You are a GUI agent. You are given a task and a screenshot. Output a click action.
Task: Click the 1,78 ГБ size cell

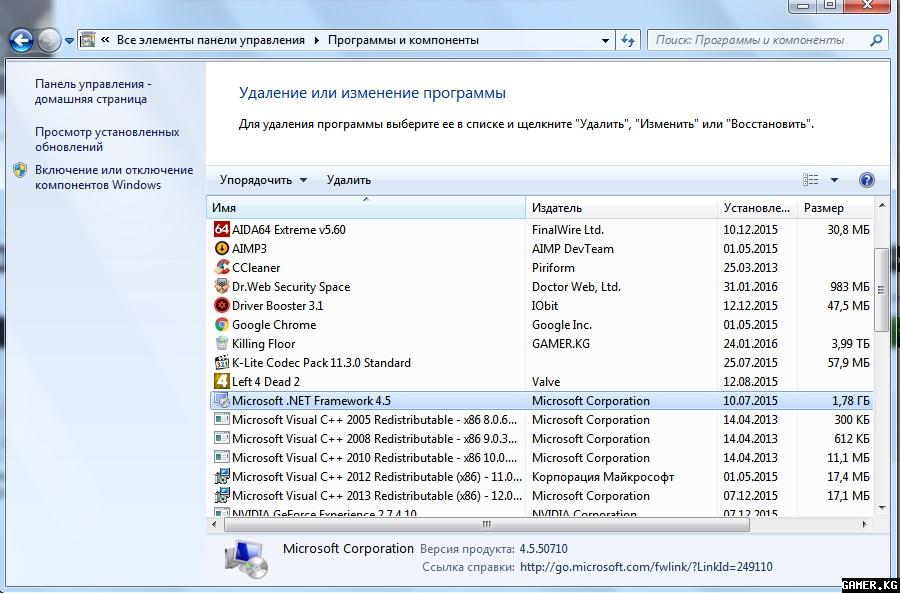point(851,401)
